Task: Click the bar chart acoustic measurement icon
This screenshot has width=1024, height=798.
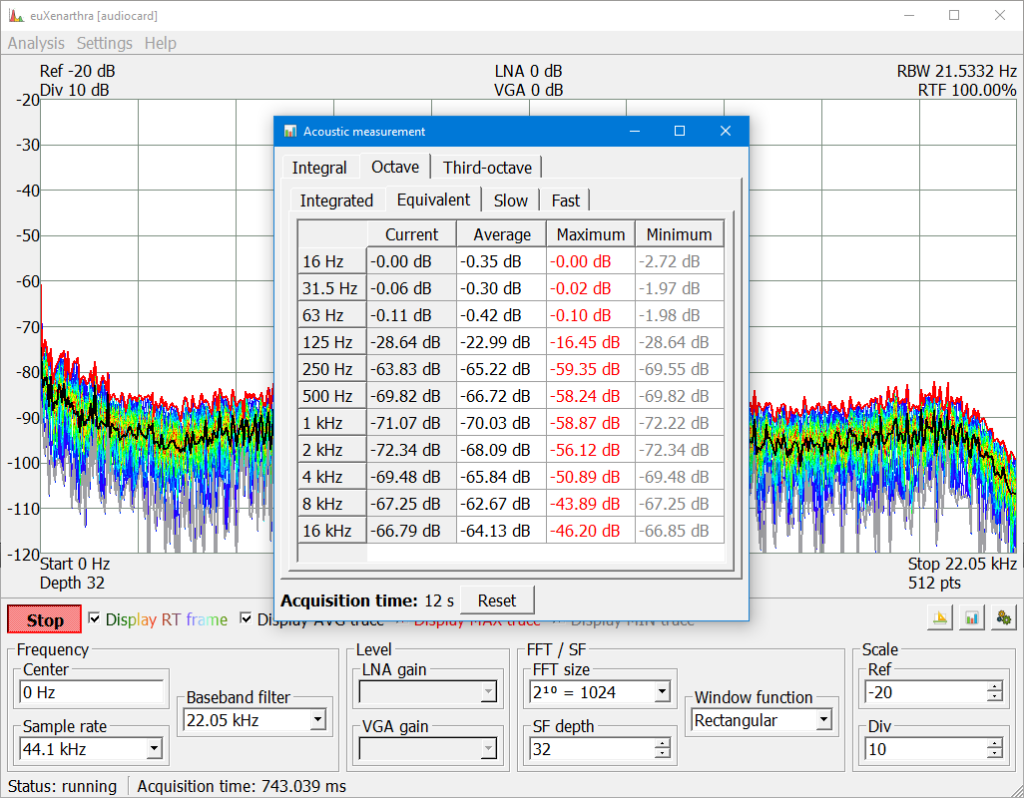Action: [972, 618]
